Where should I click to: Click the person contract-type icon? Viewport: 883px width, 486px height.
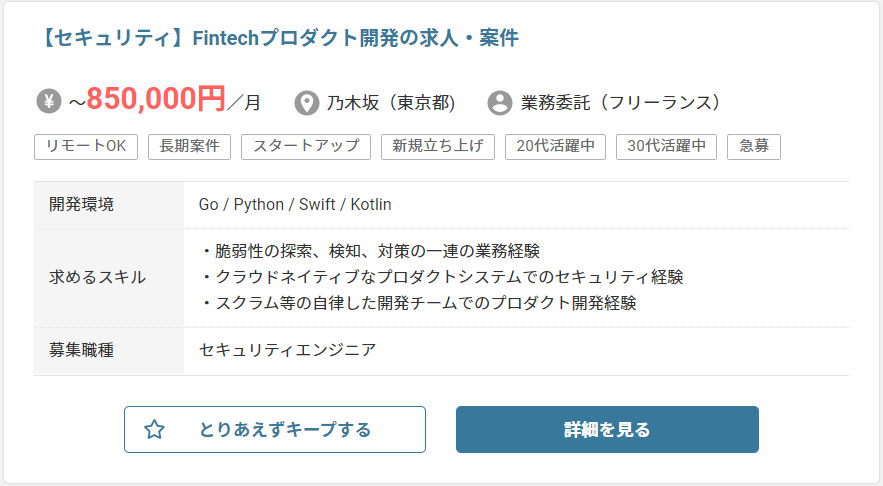pos(500,102)
